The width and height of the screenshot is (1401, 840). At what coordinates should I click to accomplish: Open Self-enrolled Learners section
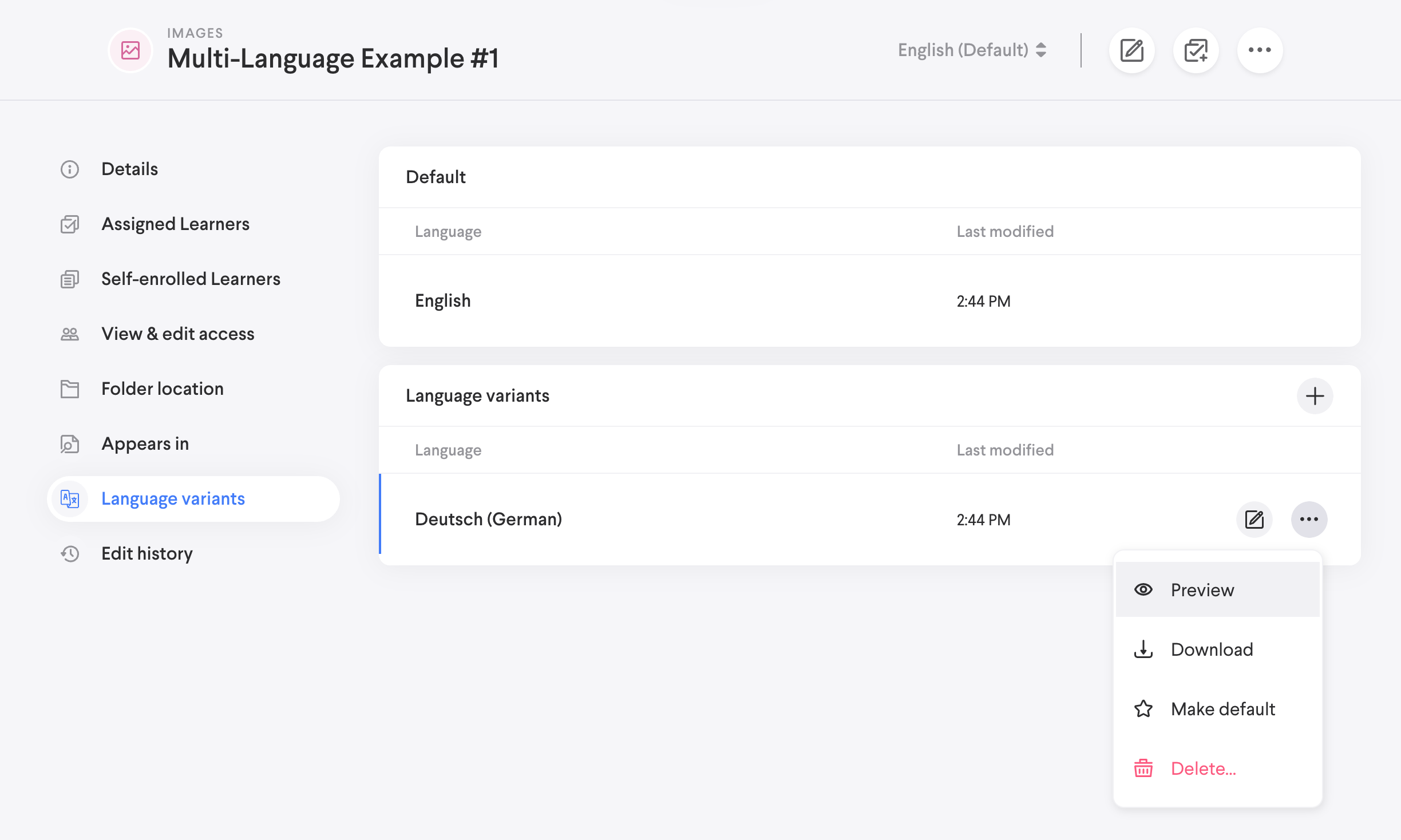[191, 279]
